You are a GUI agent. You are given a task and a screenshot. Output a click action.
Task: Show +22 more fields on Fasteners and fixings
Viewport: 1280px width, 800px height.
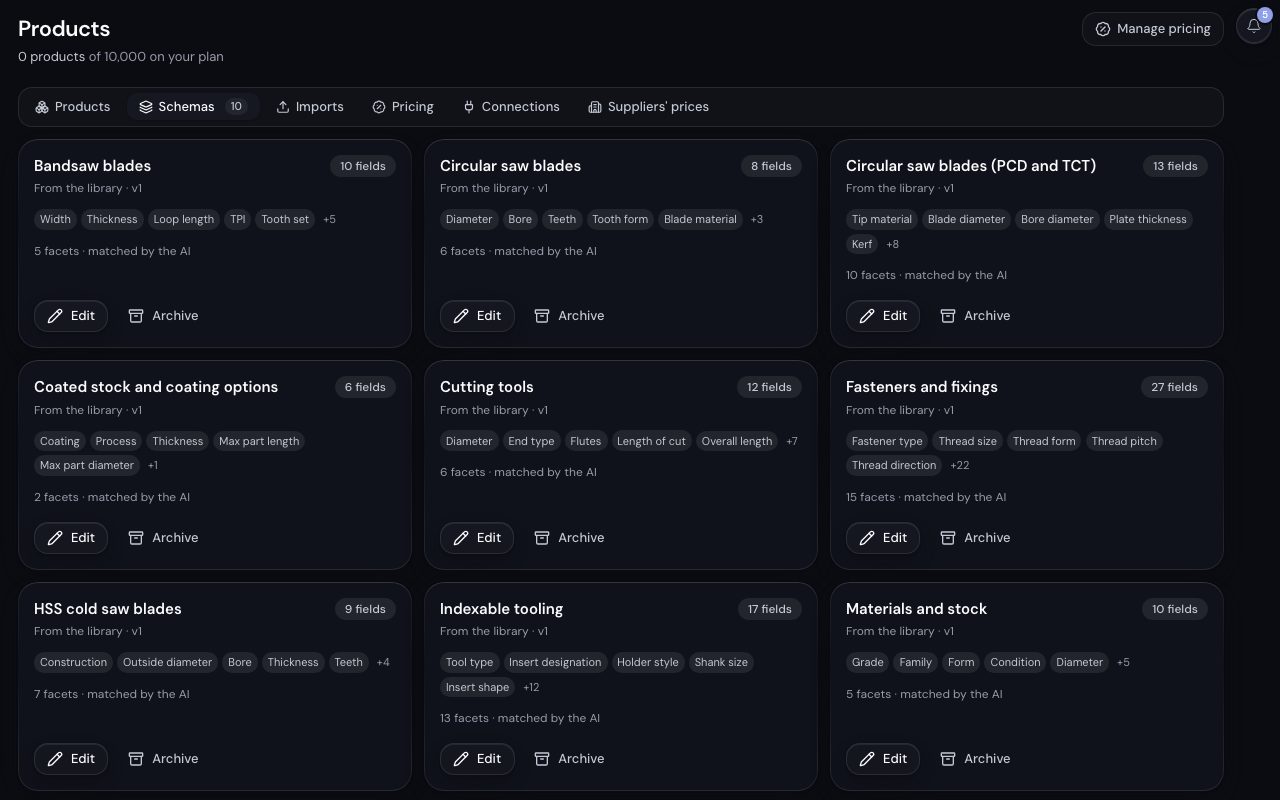[960, 465]
